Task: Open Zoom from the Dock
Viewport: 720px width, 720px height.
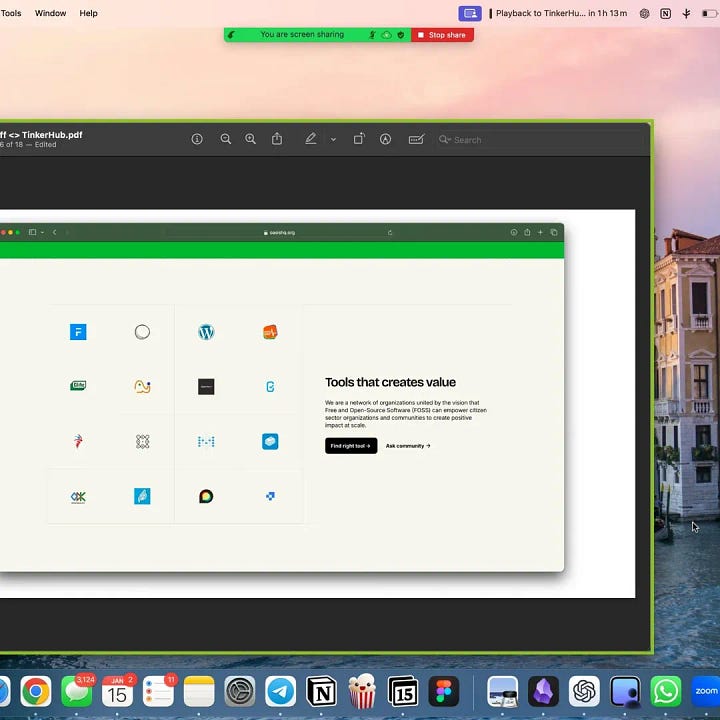Action: [x=706, y=691]
